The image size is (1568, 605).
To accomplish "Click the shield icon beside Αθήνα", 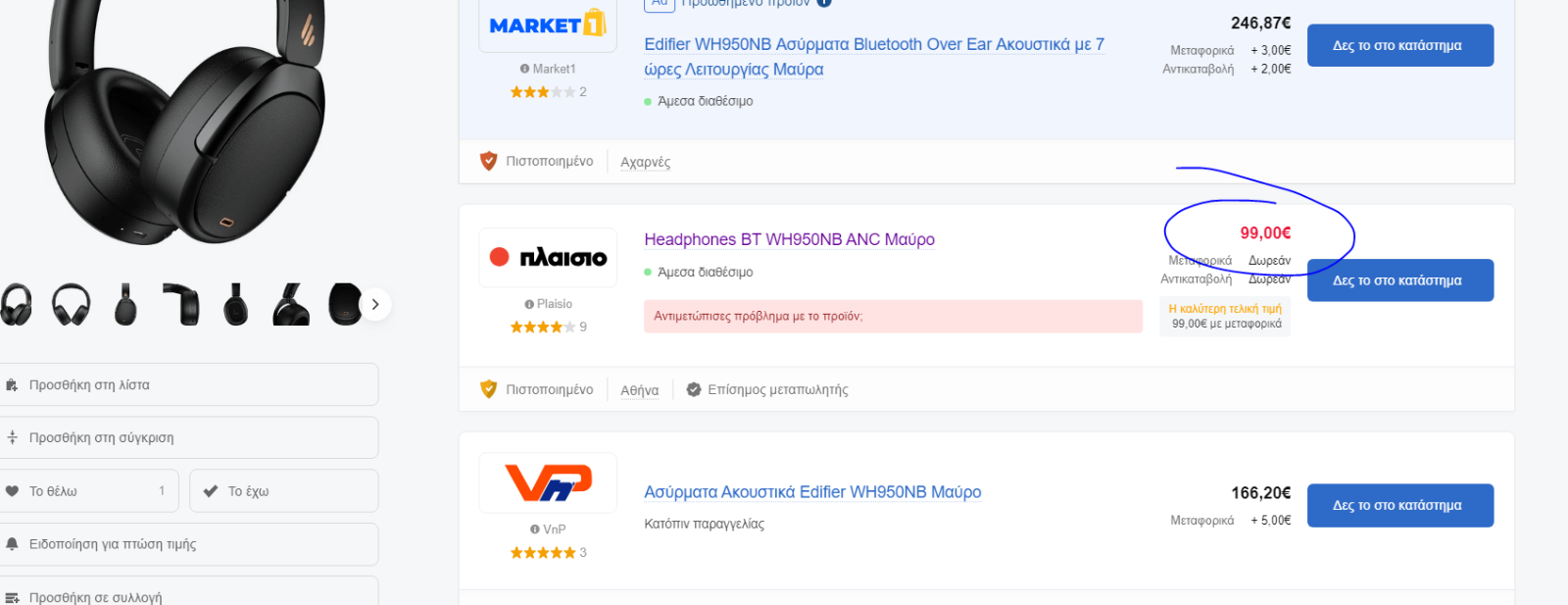I will (488, 389).
